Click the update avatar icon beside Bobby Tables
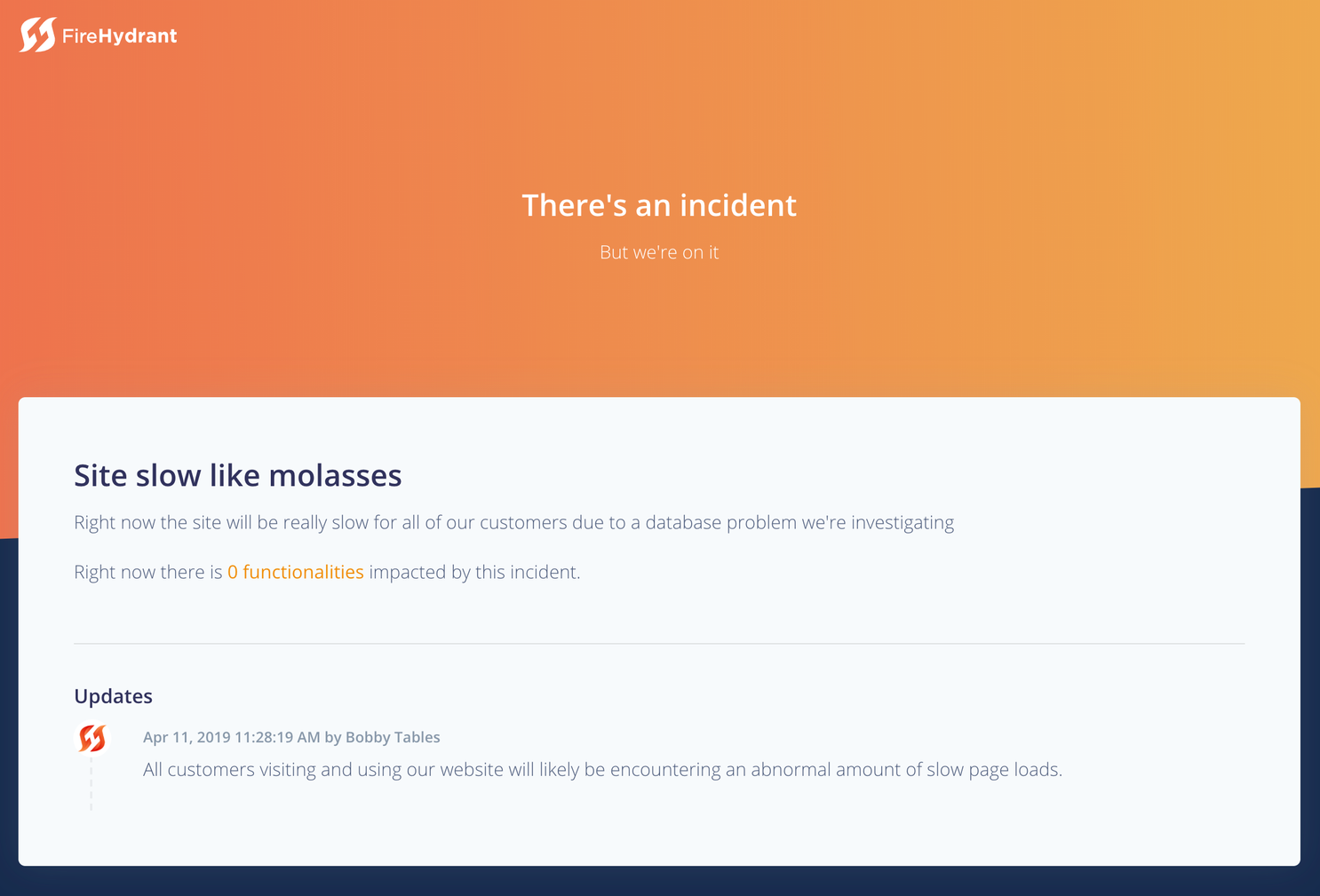This screenshot has width=1320, height=896. (x=91, y=738)
